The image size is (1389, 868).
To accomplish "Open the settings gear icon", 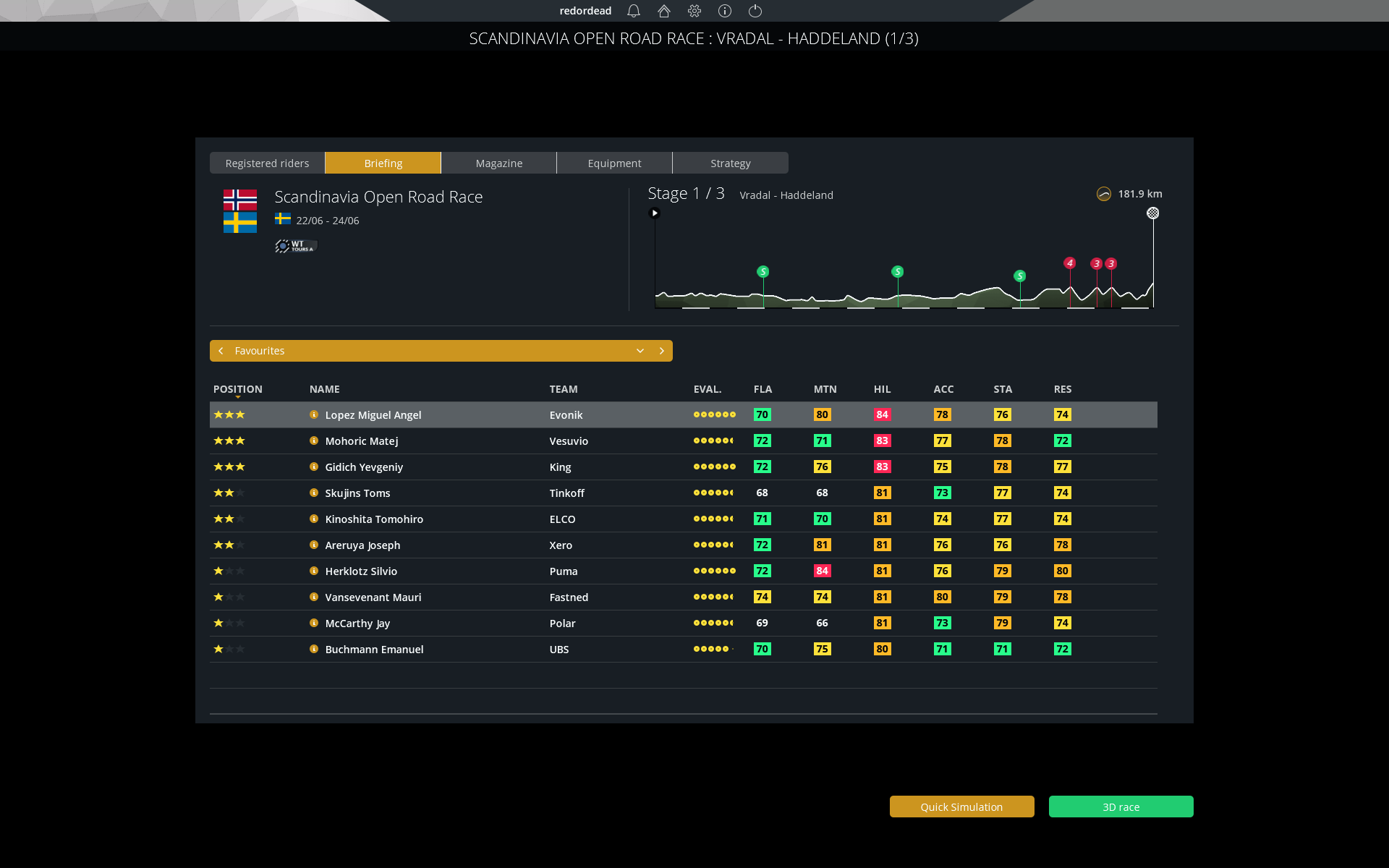I will click(x=694, y=11).
